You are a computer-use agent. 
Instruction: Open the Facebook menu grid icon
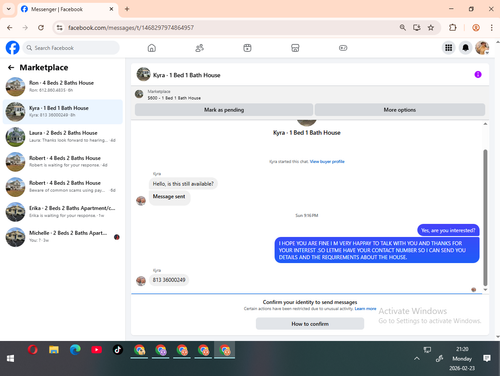pyautogui.click(x=449, y=48)
